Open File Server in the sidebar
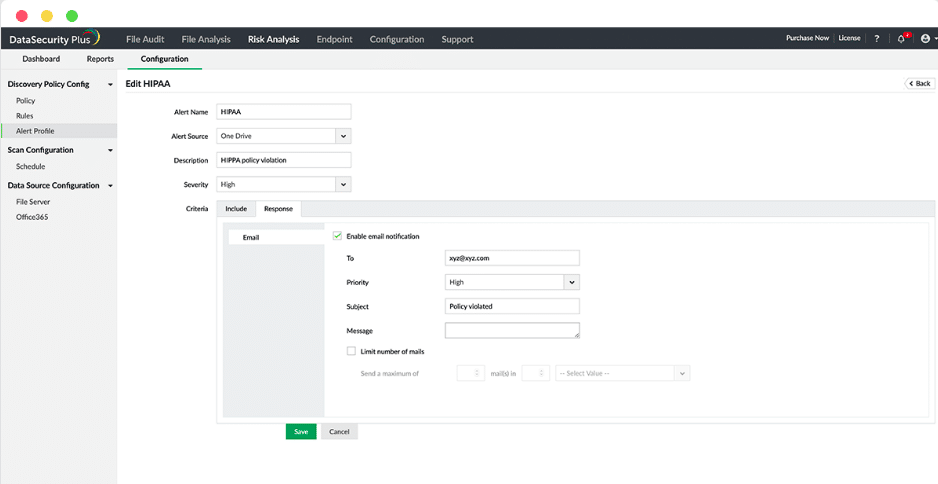Screen dimensions: 938x484 pos(33,202)
